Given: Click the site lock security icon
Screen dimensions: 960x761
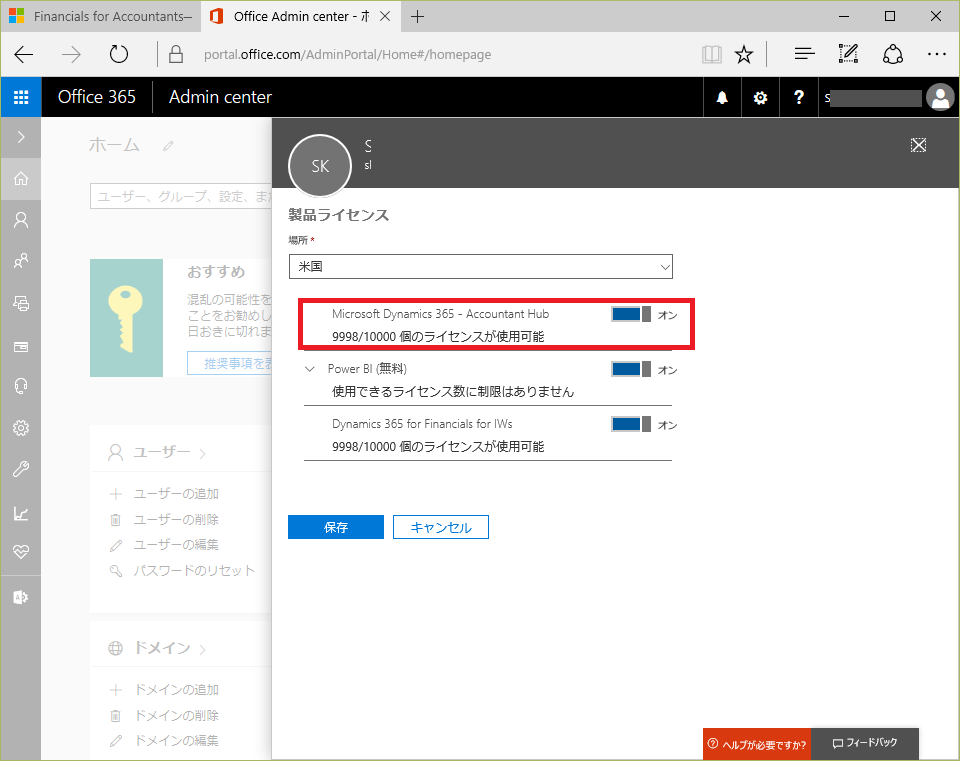Looking at the screenshot, I should [176, 54].
